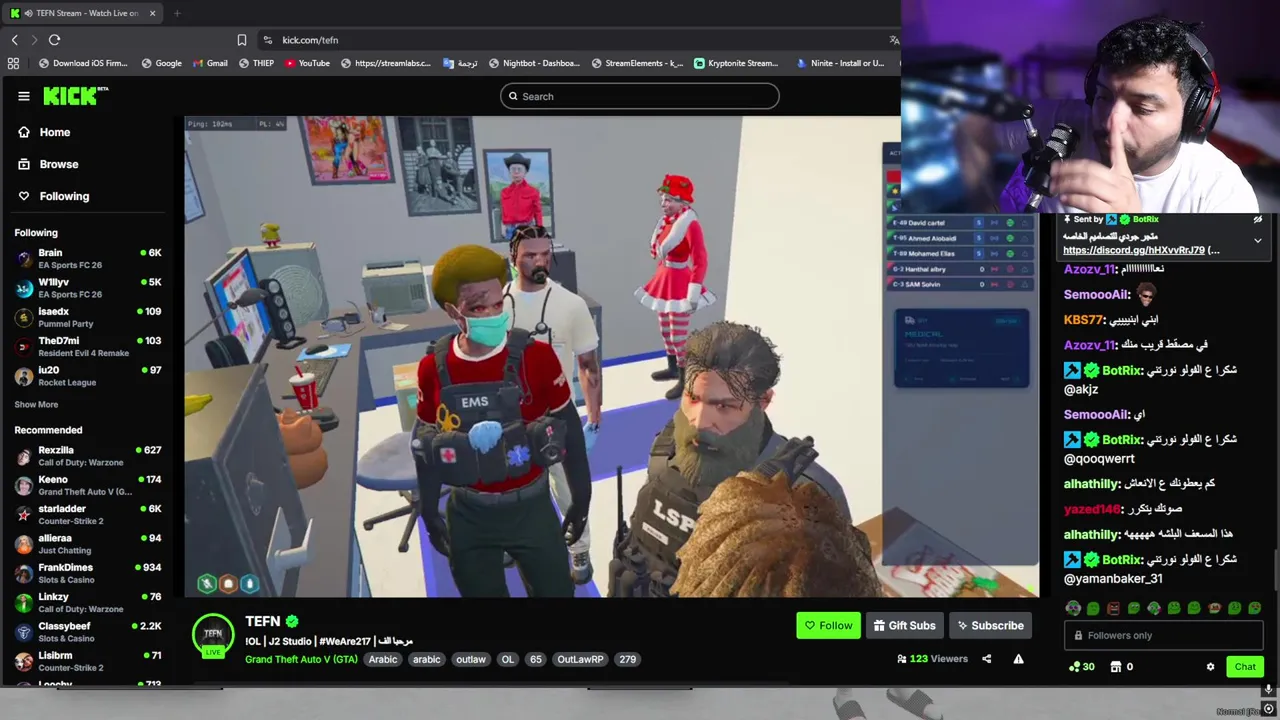Open chat settings gear icon

tap(1210, 667)
